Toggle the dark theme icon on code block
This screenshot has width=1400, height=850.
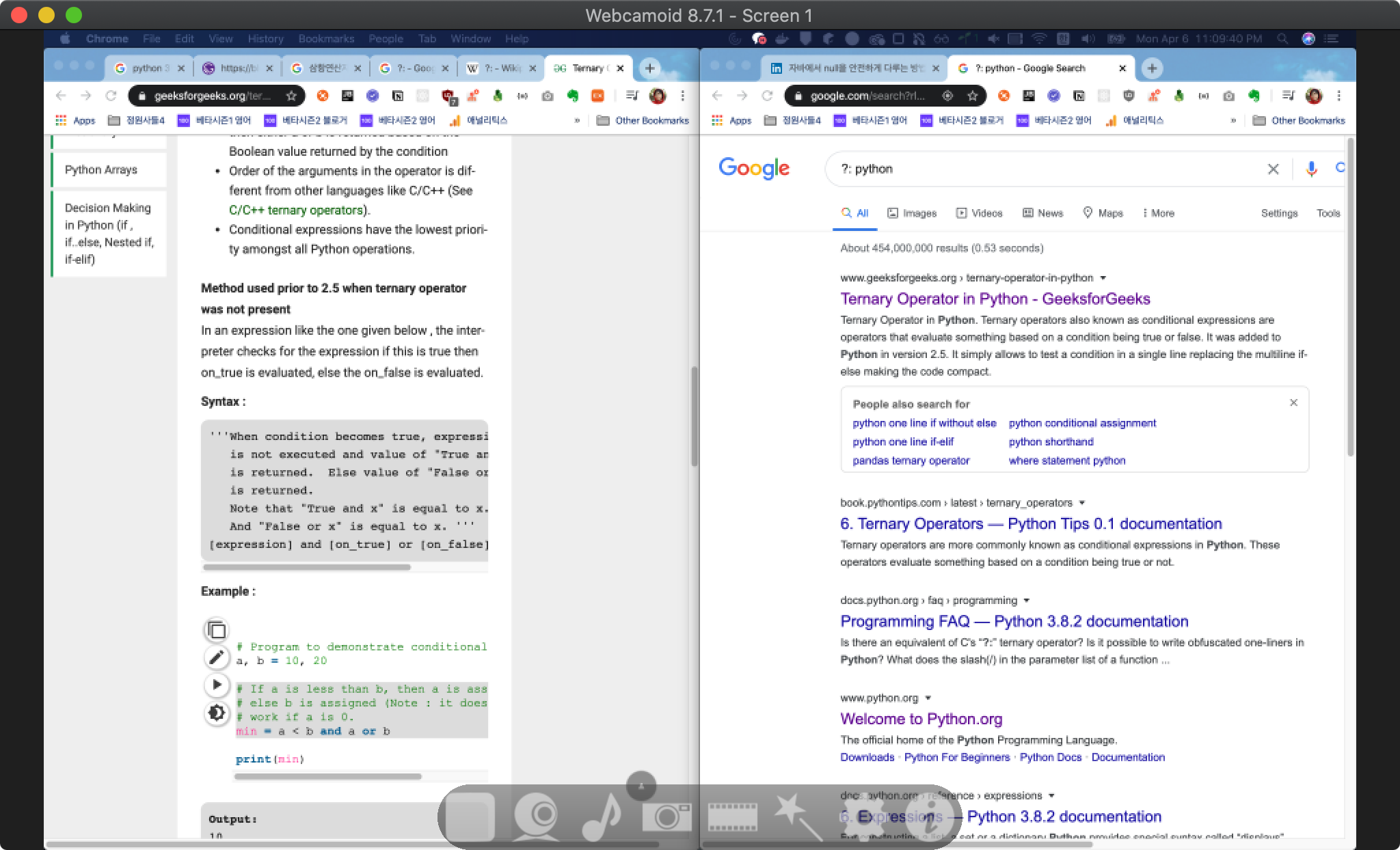point(216,713)
